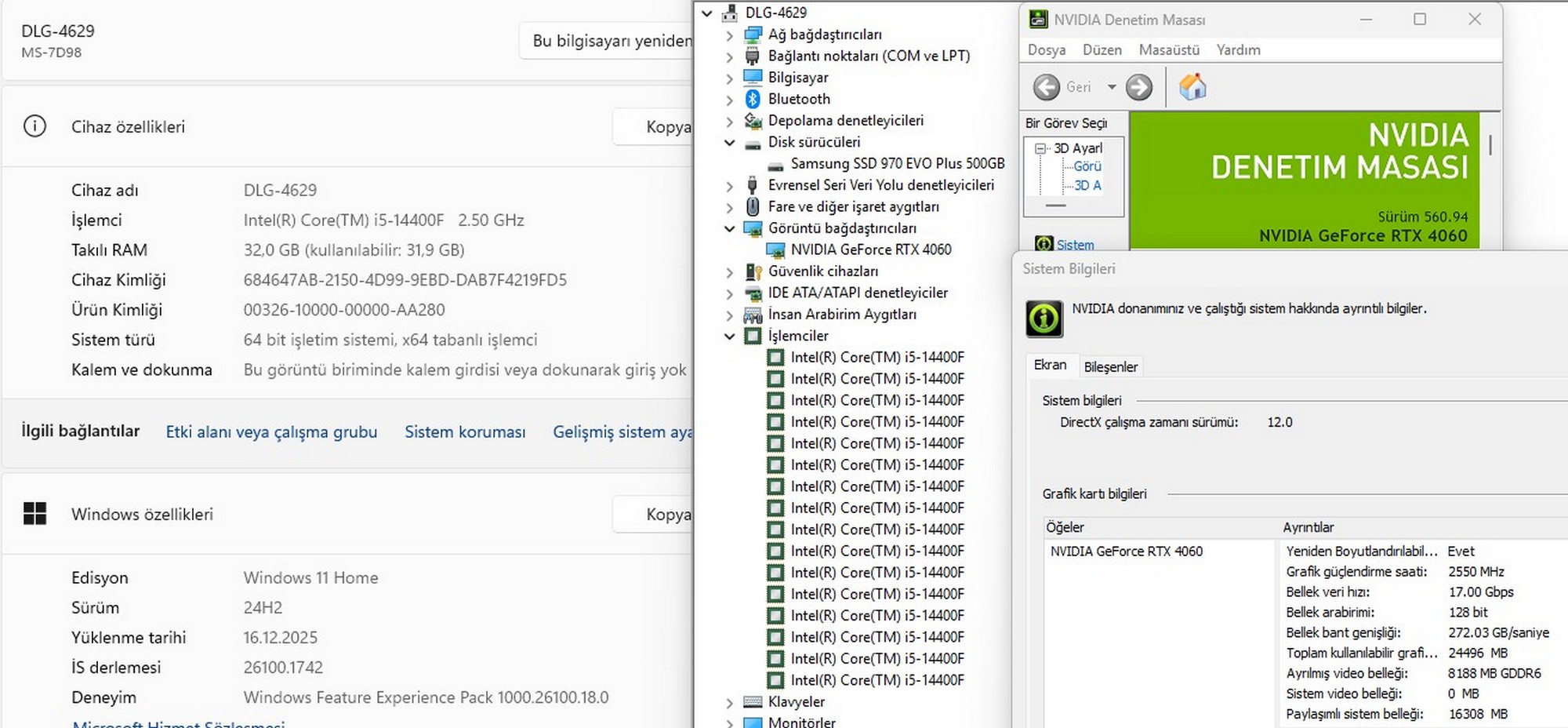Open the Back history dropdown arrow
The image size is (1568, 728).
click(x=1112, y=87)
